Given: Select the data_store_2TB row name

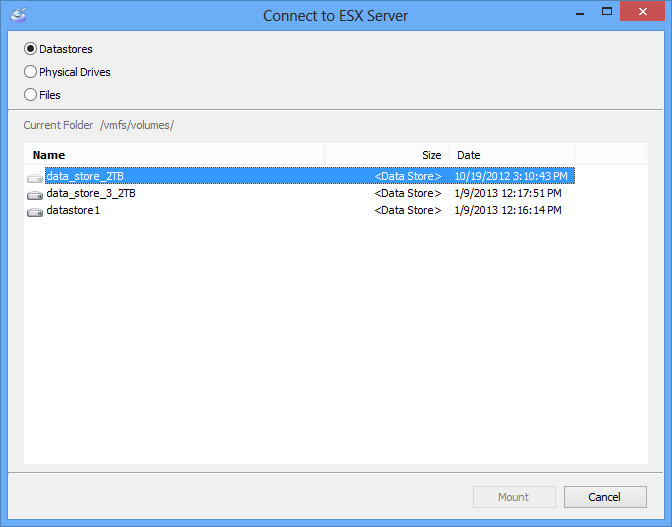Looking at the screenshot, I should [85, 176].
